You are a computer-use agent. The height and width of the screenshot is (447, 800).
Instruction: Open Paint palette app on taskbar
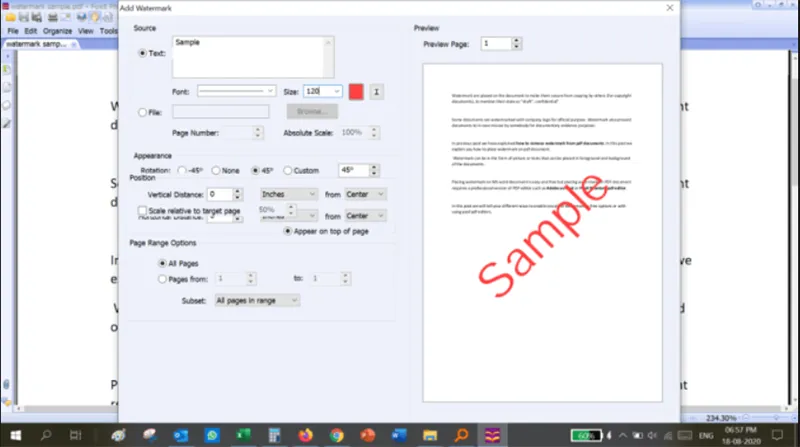[118, 435]
